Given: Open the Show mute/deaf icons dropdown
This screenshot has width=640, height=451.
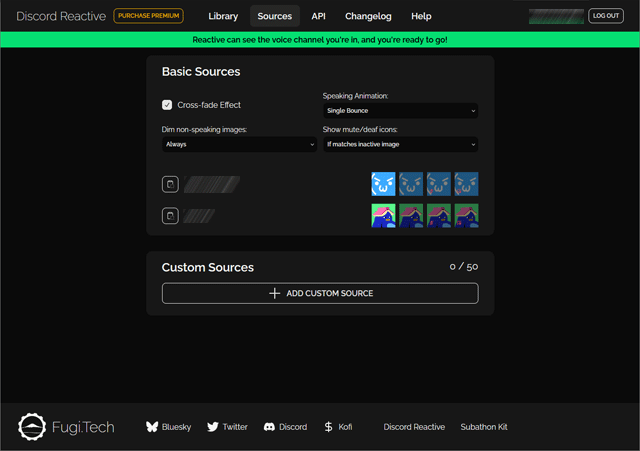Looking at the screenshot, I should (x=400, y=144).
